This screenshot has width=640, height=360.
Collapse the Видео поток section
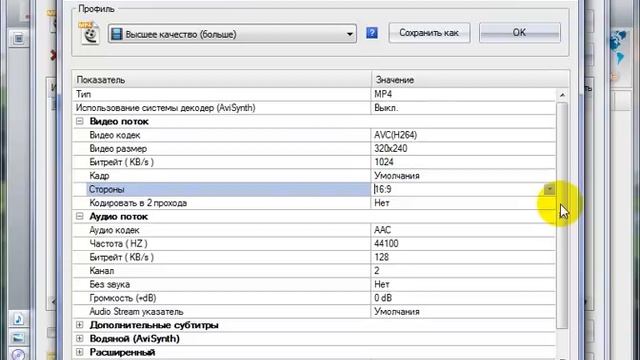80,121
